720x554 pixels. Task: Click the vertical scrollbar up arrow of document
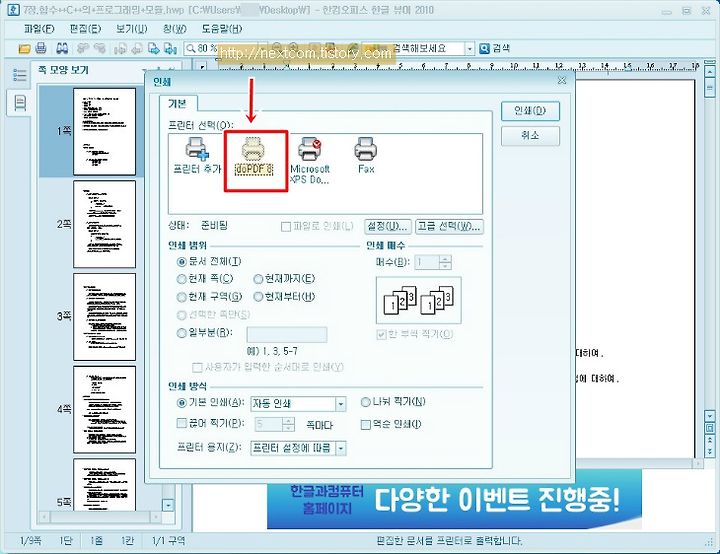pos(709,72)
